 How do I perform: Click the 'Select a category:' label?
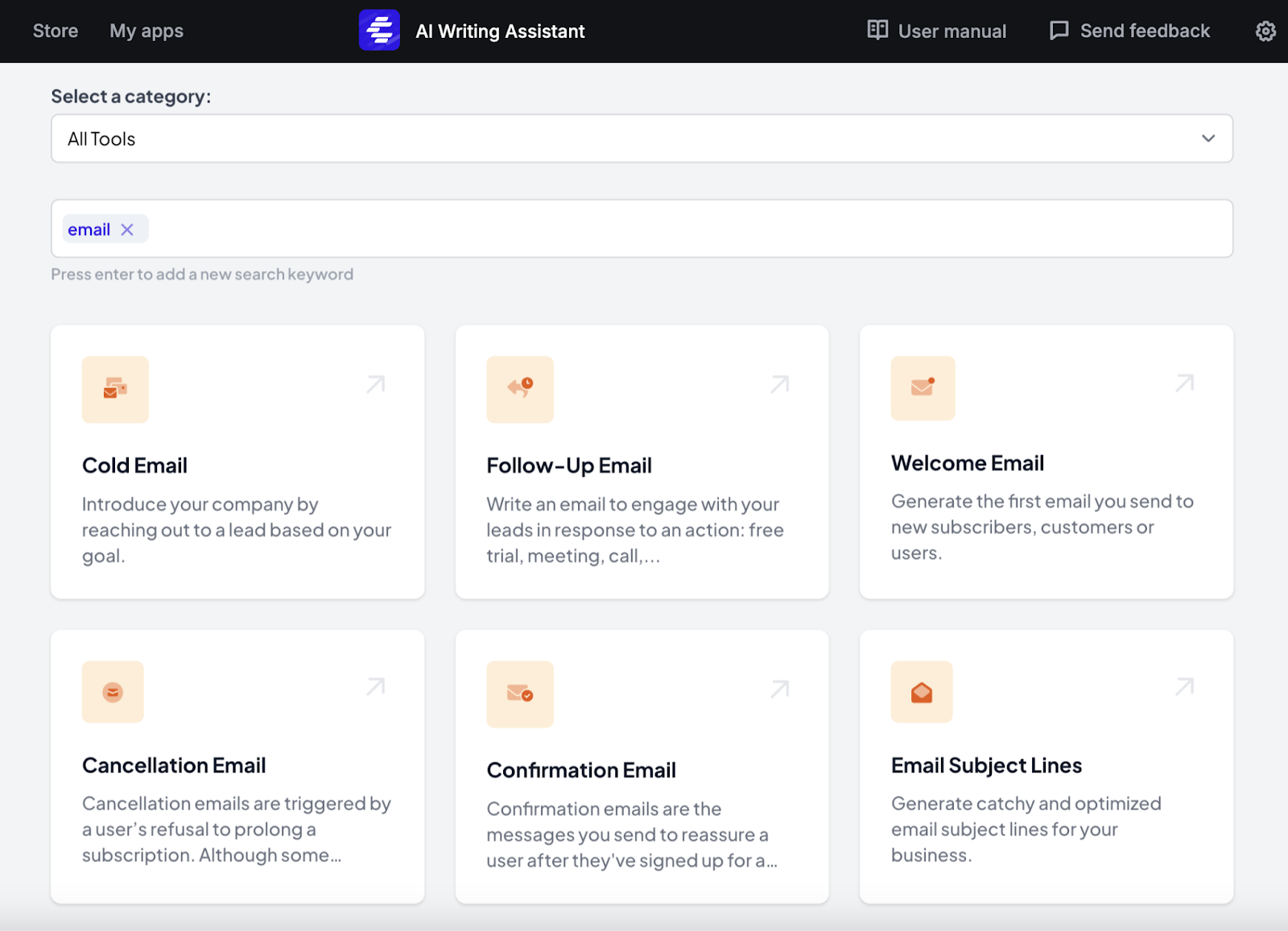(x=131, y=97)
